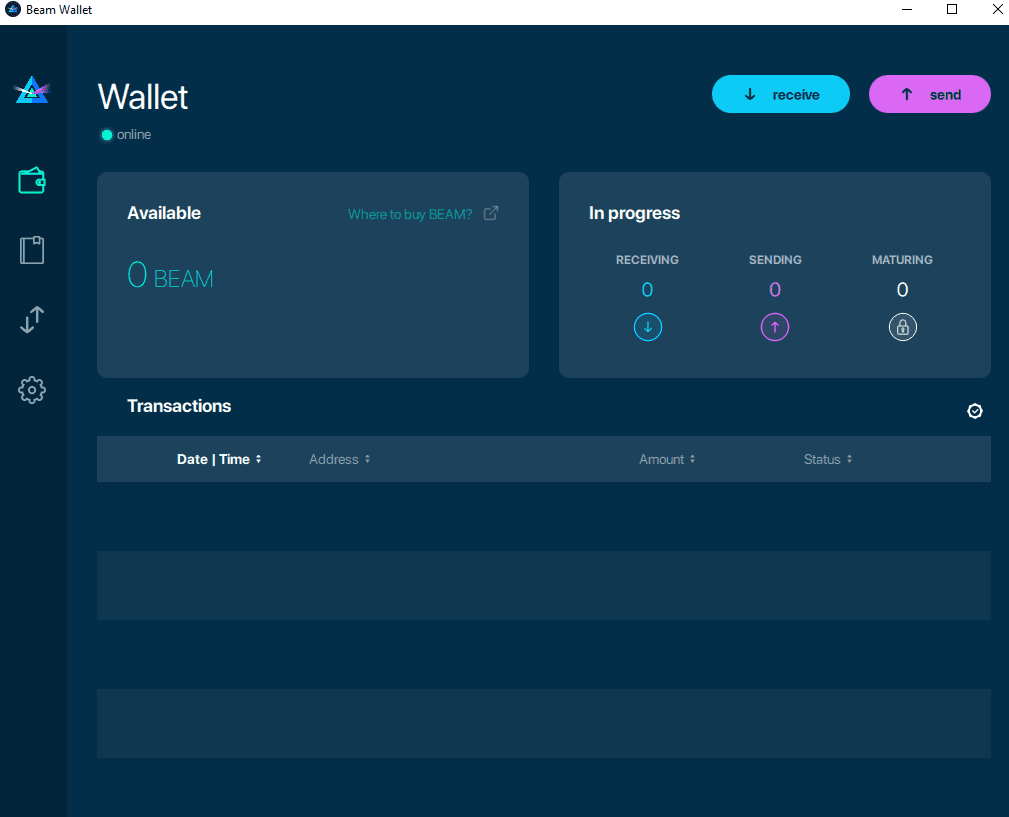Click the In progress heading
1009x817 pixels.
(x=634, y=213)
